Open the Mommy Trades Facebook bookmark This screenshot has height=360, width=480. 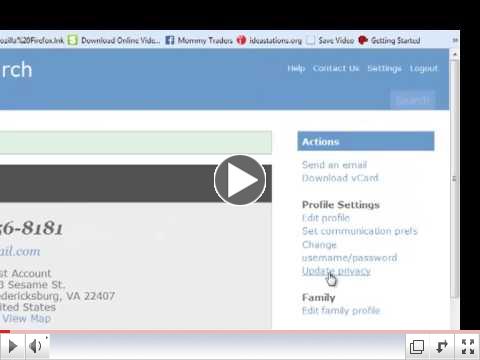pos(199,41)
